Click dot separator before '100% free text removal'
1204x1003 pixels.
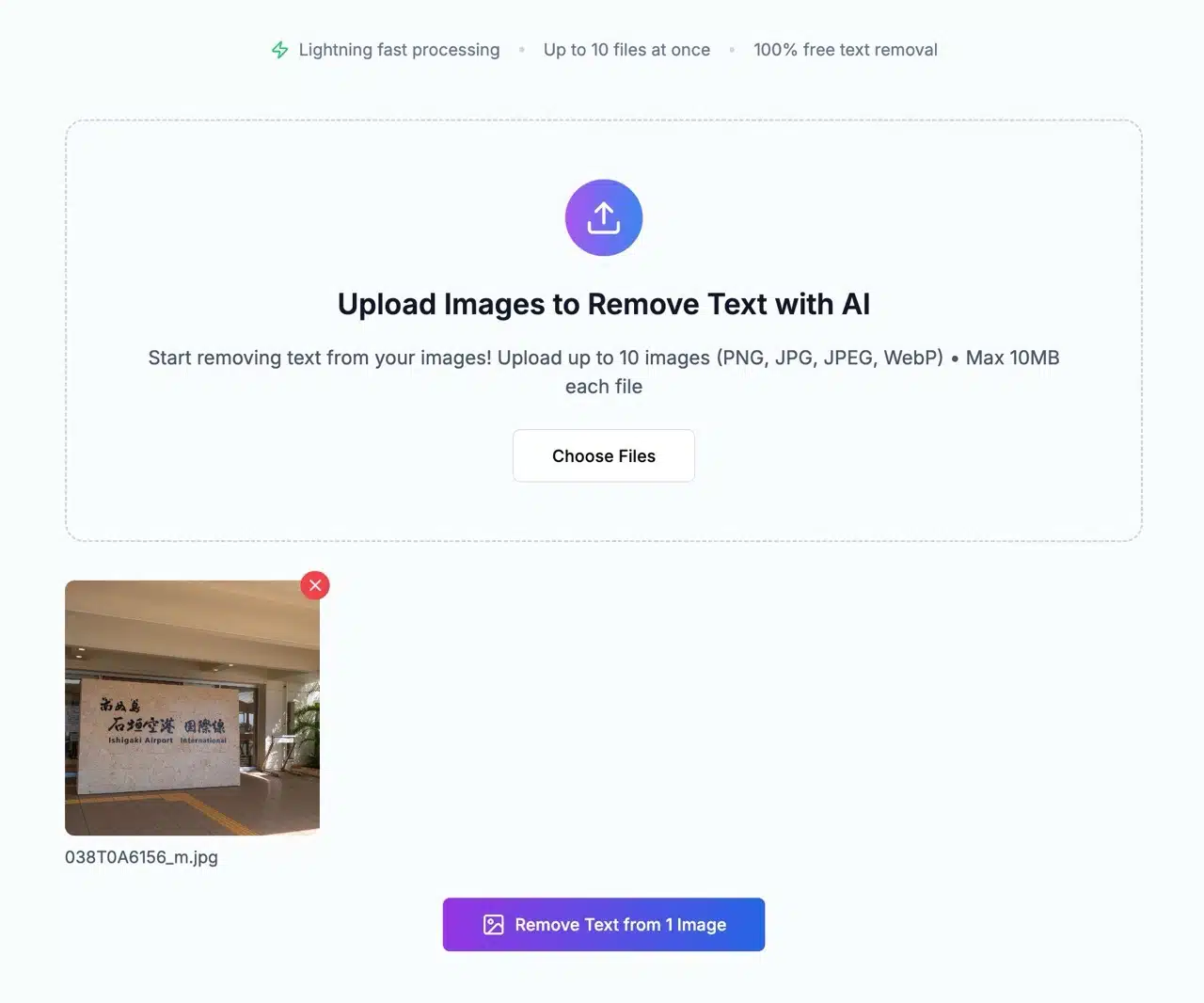pos(732,50)
